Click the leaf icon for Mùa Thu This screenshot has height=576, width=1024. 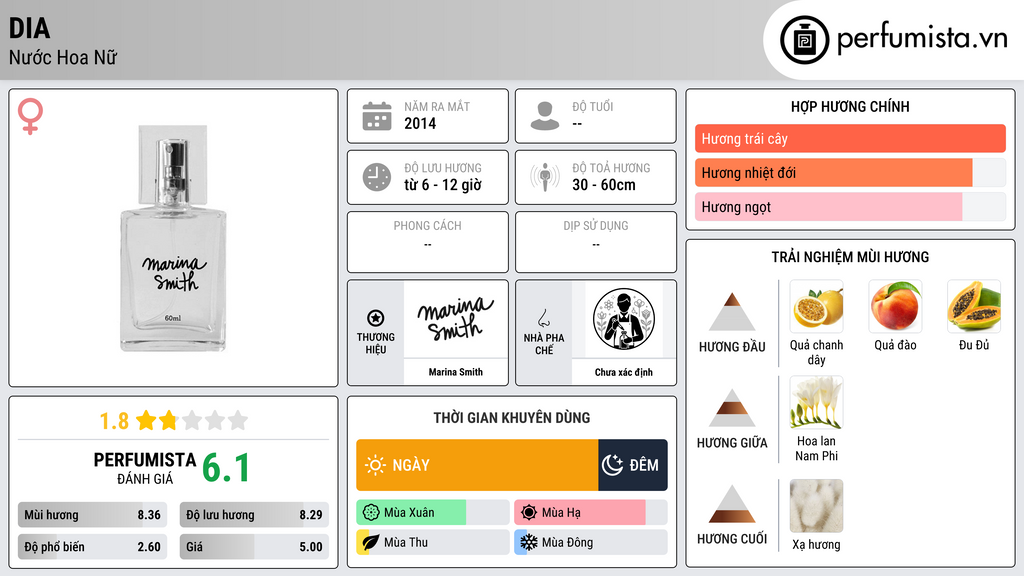(x=371, y=542)
